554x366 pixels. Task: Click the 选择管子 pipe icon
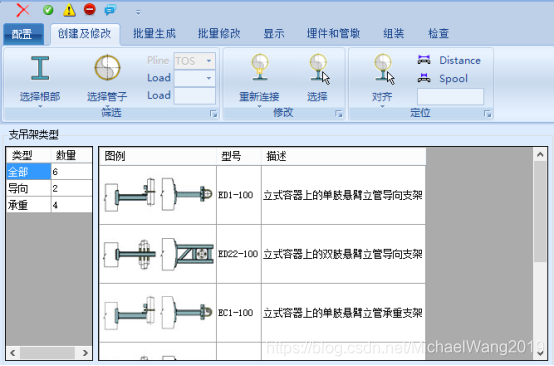[107, 67]
